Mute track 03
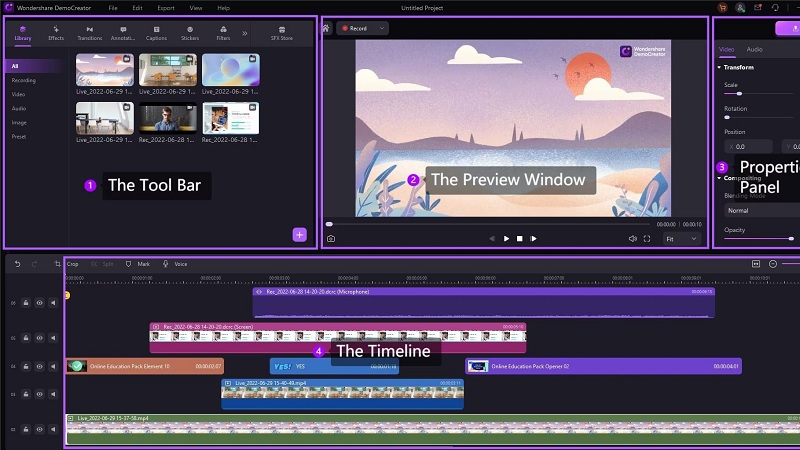The width and height of the screenshot is (800, 450). (53, 394)
